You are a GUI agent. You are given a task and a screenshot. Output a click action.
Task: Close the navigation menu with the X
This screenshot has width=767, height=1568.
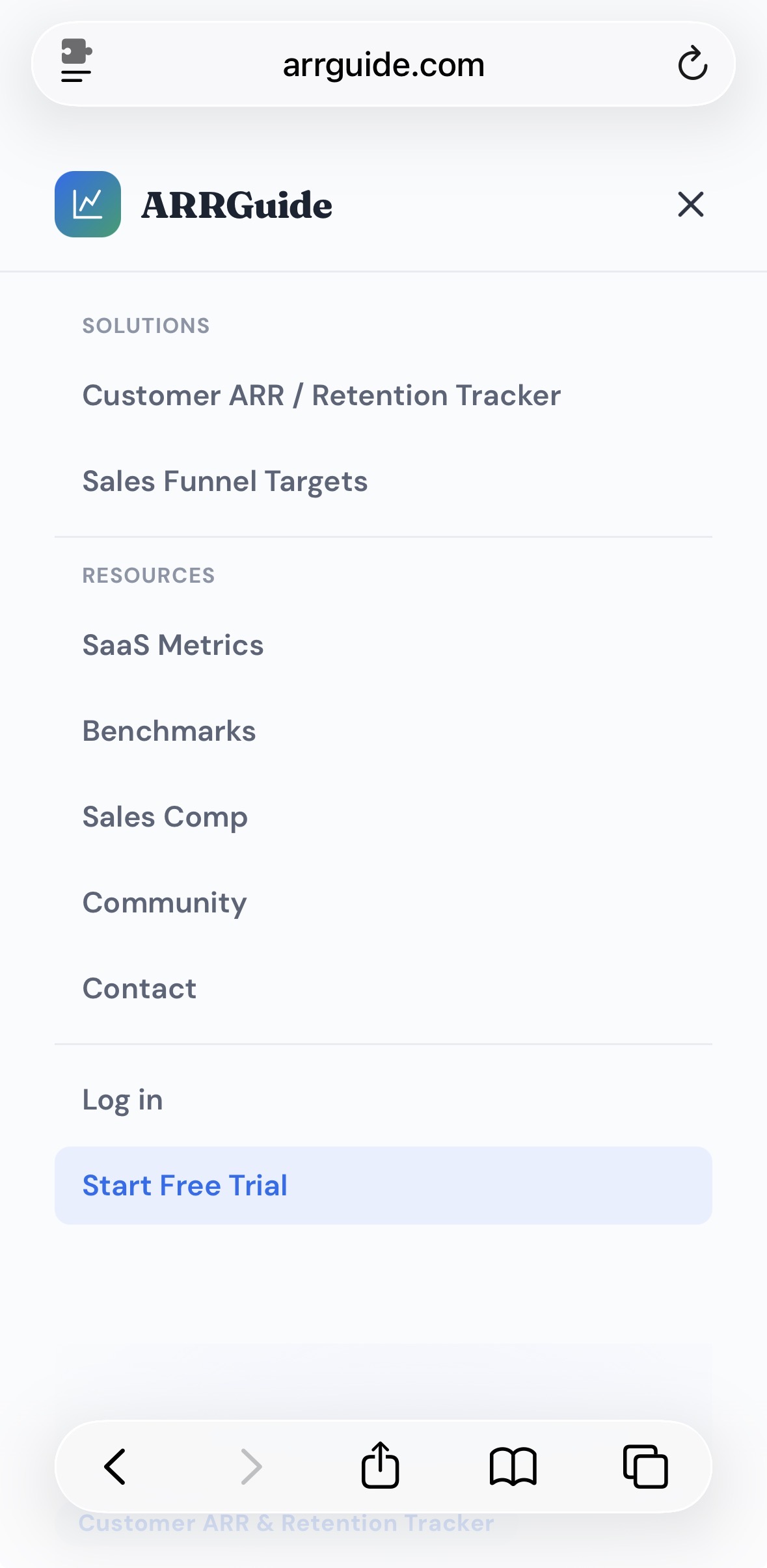coord(690,205)
